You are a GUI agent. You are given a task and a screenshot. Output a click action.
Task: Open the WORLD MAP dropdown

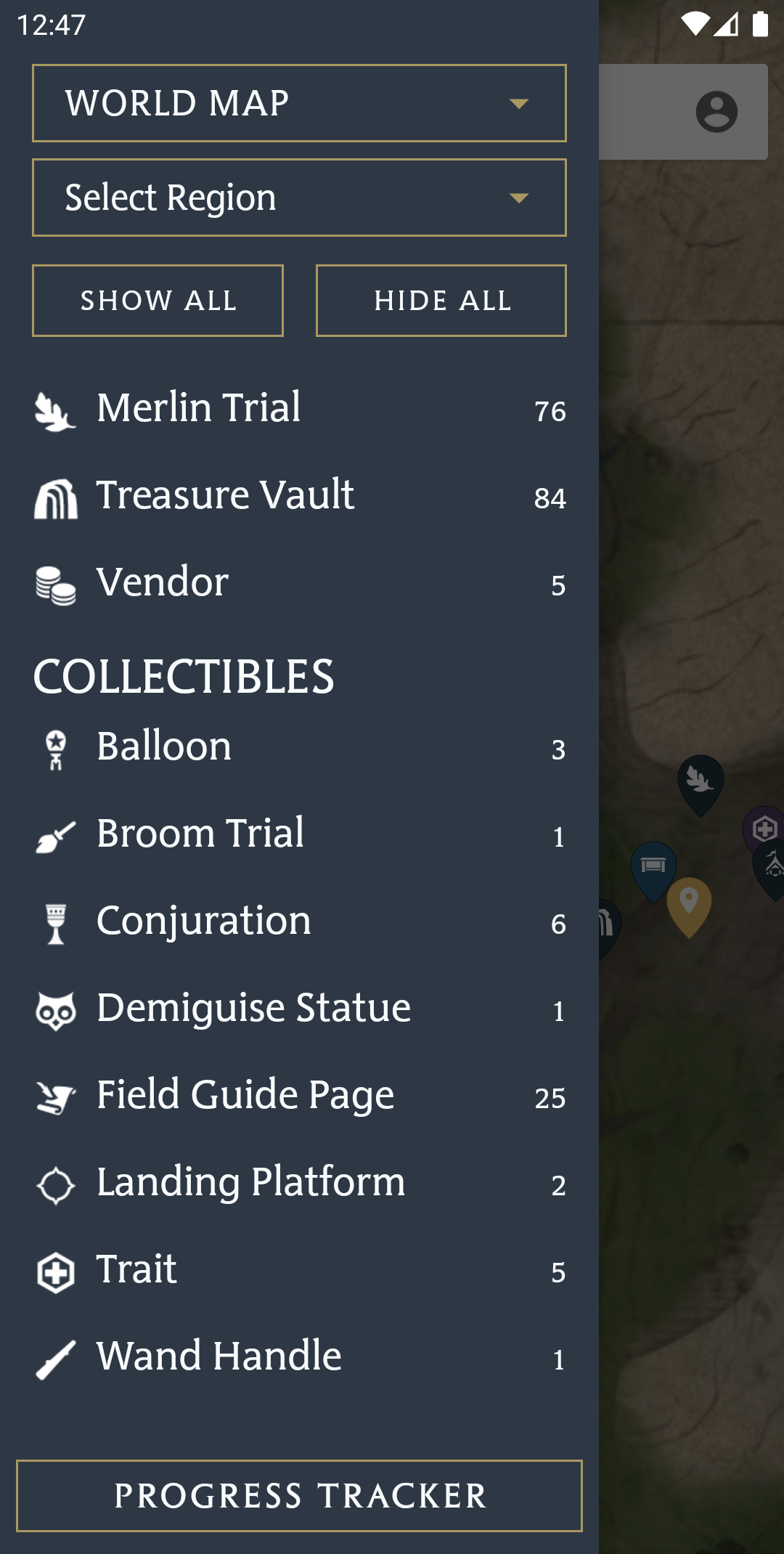[299, 103]
